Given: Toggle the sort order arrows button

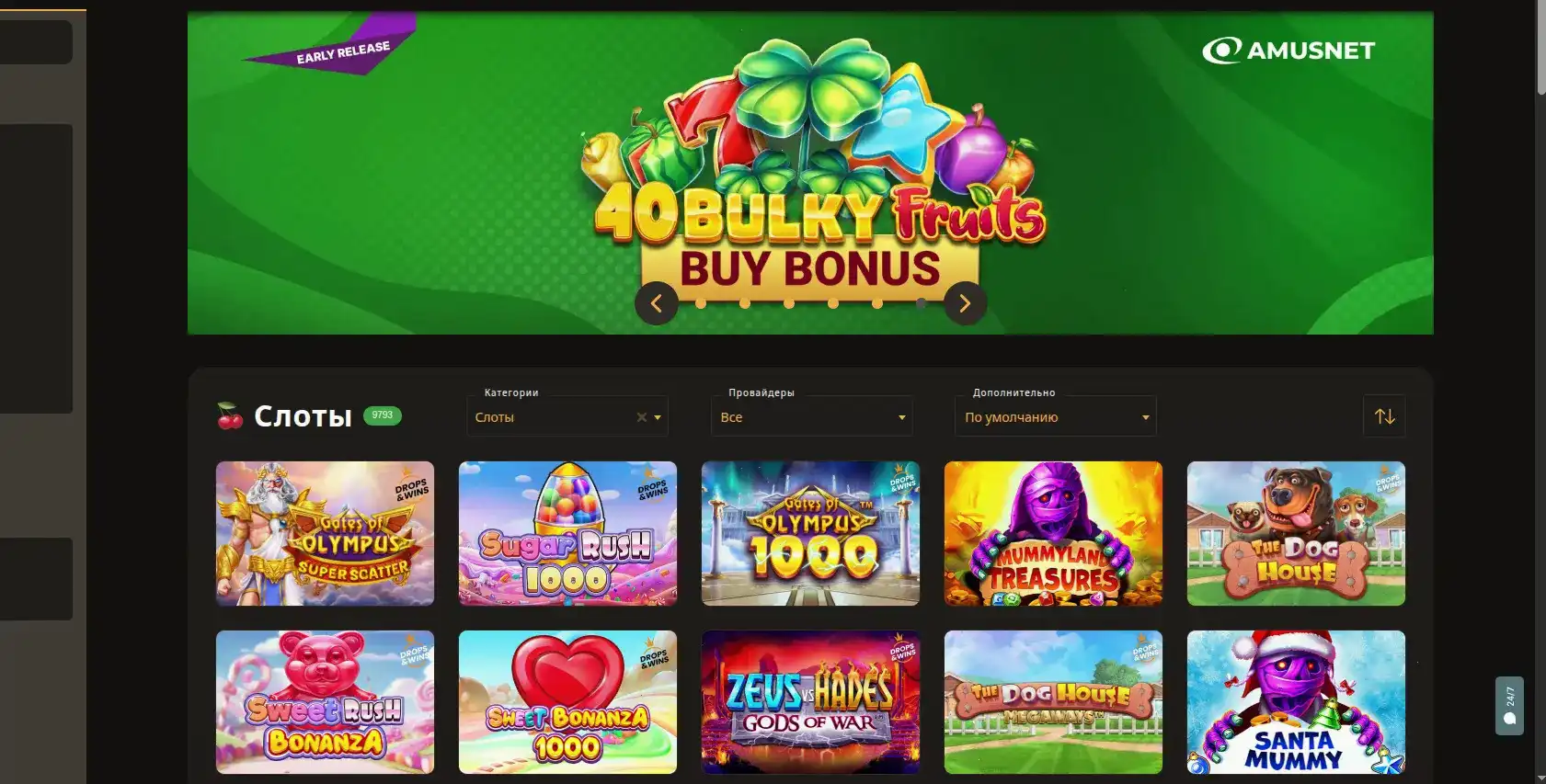Looking at the screenshot, I should pyautogui.click(x=1384, y=416).
